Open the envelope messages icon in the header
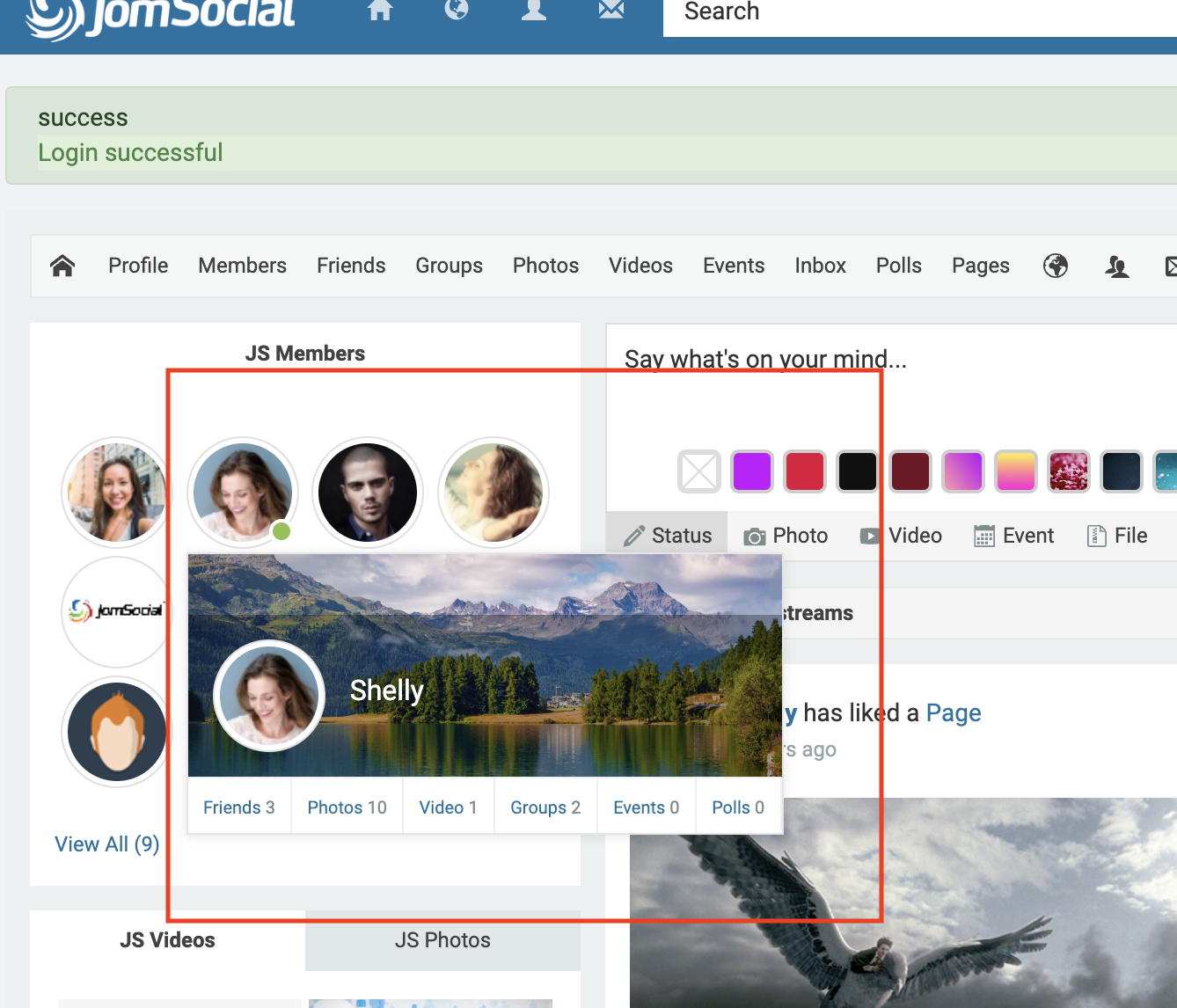Viewport: 1177px width, 1008px height. (x=610, y=10)
